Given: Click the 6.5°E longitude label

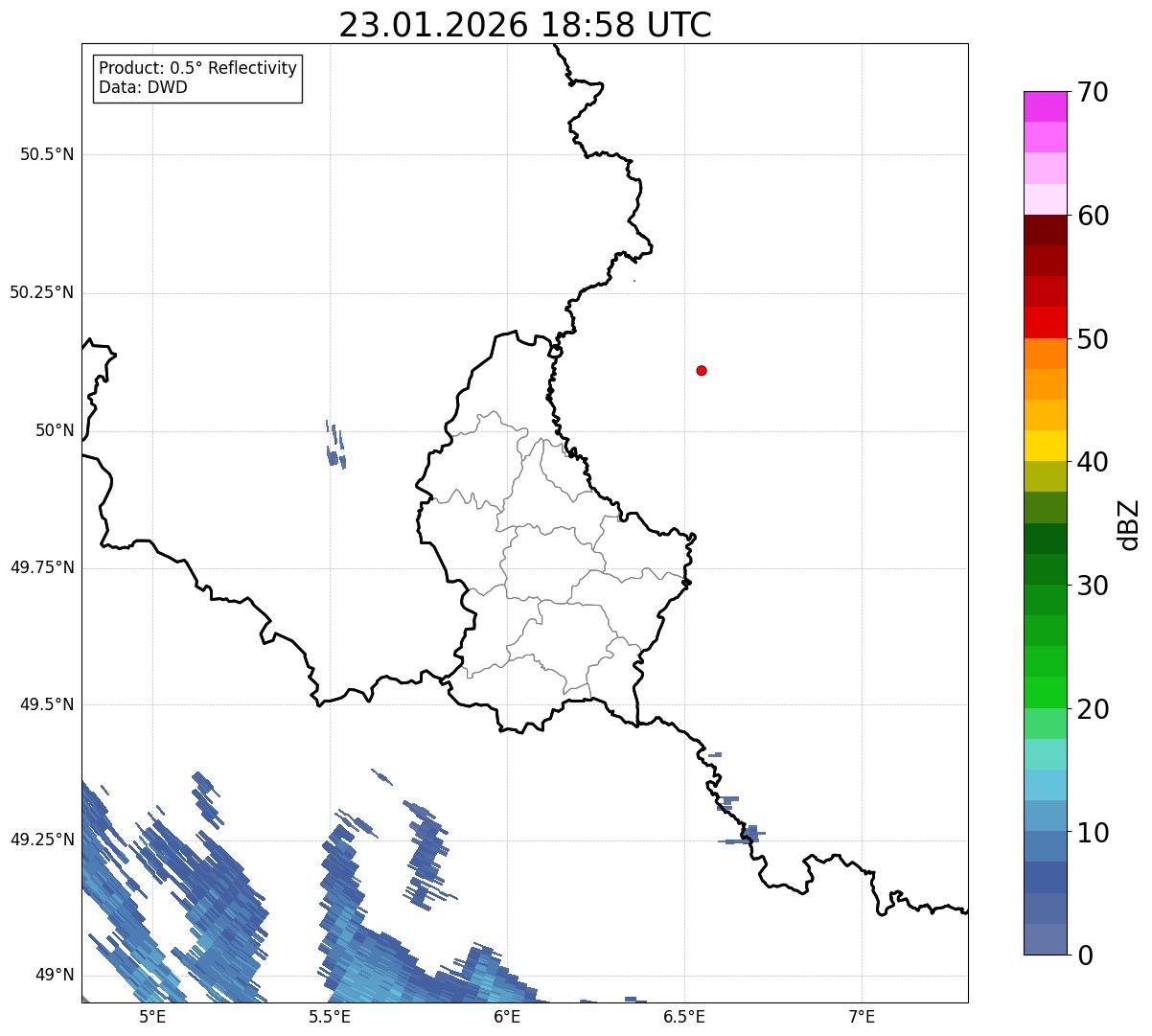Looking at the screenshot, I should tap(684, 1017).
